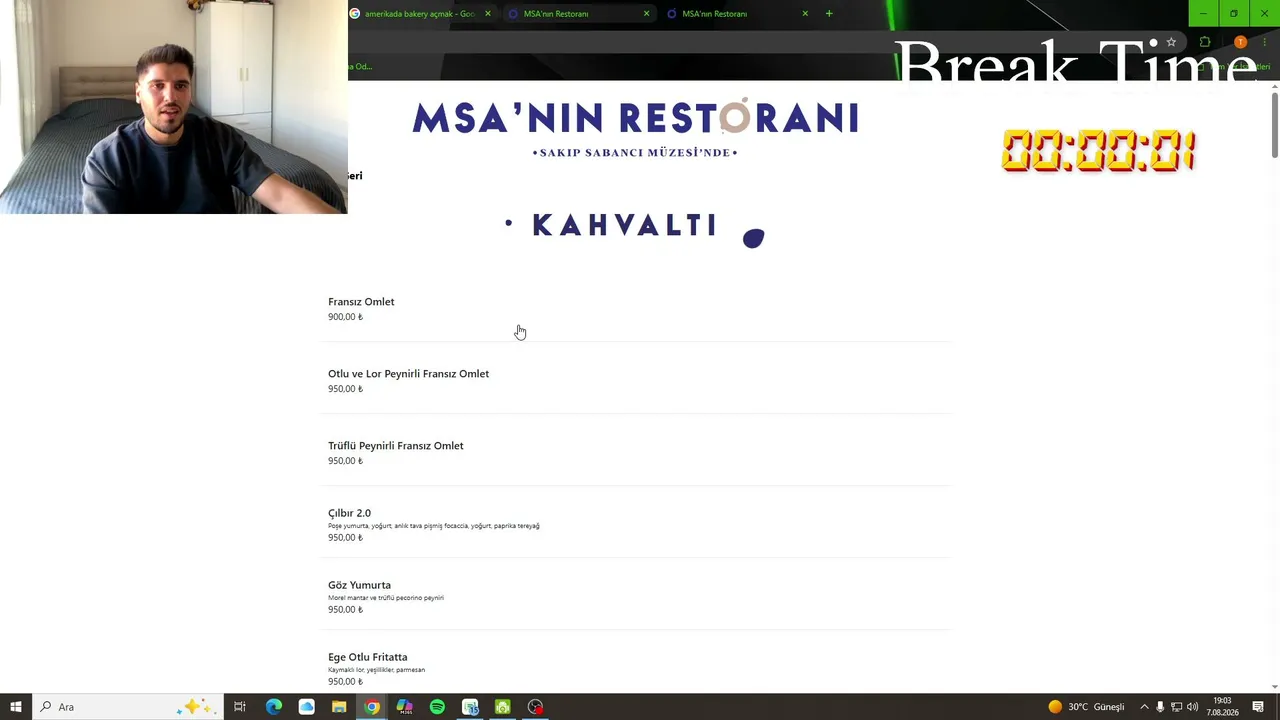Open the weather widget showing 30°C Güneşli
1280x720 pixels.
click(x=1086, y=707)
